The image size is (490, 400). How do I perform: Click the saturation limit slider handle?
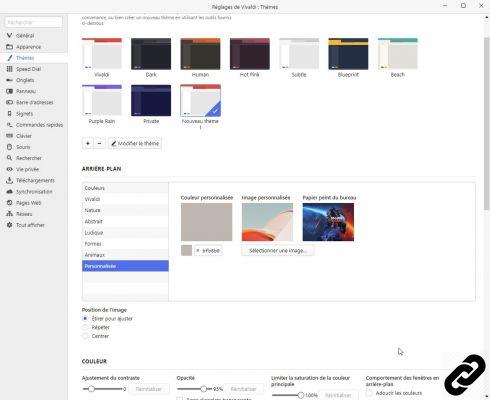(301, 395)
